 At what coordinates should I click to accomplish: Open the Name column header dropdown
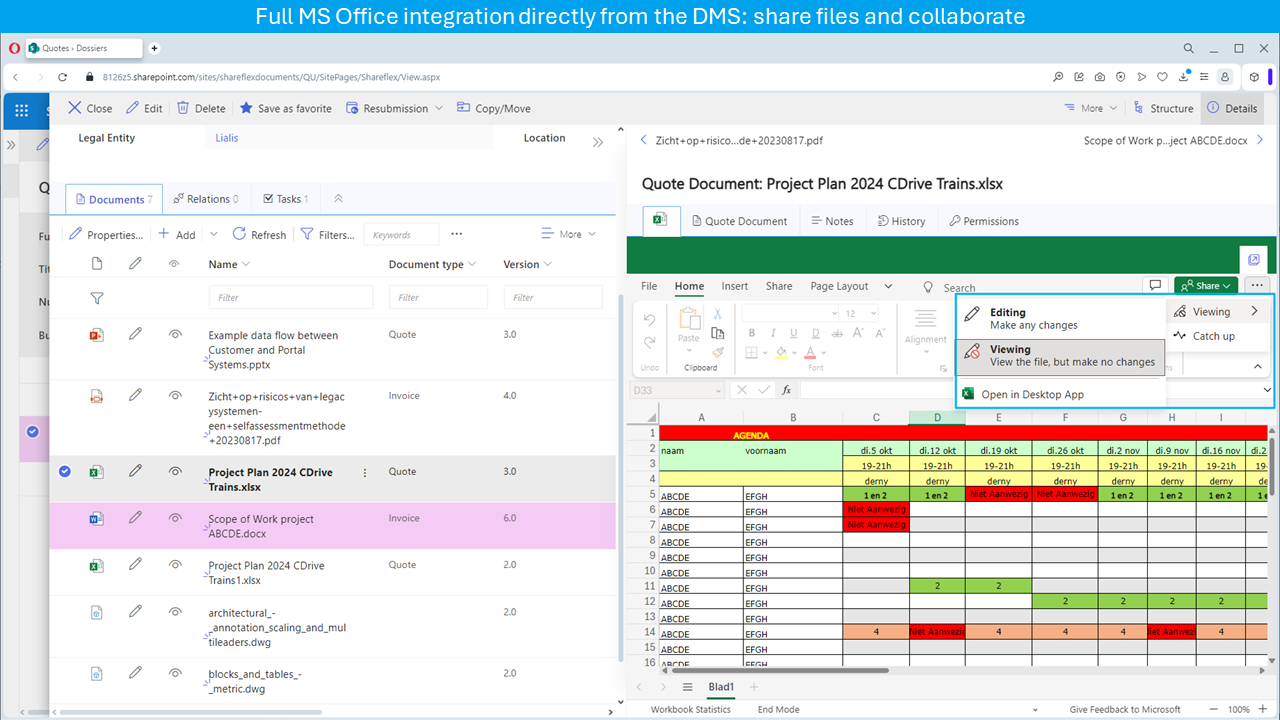point(246,264)
